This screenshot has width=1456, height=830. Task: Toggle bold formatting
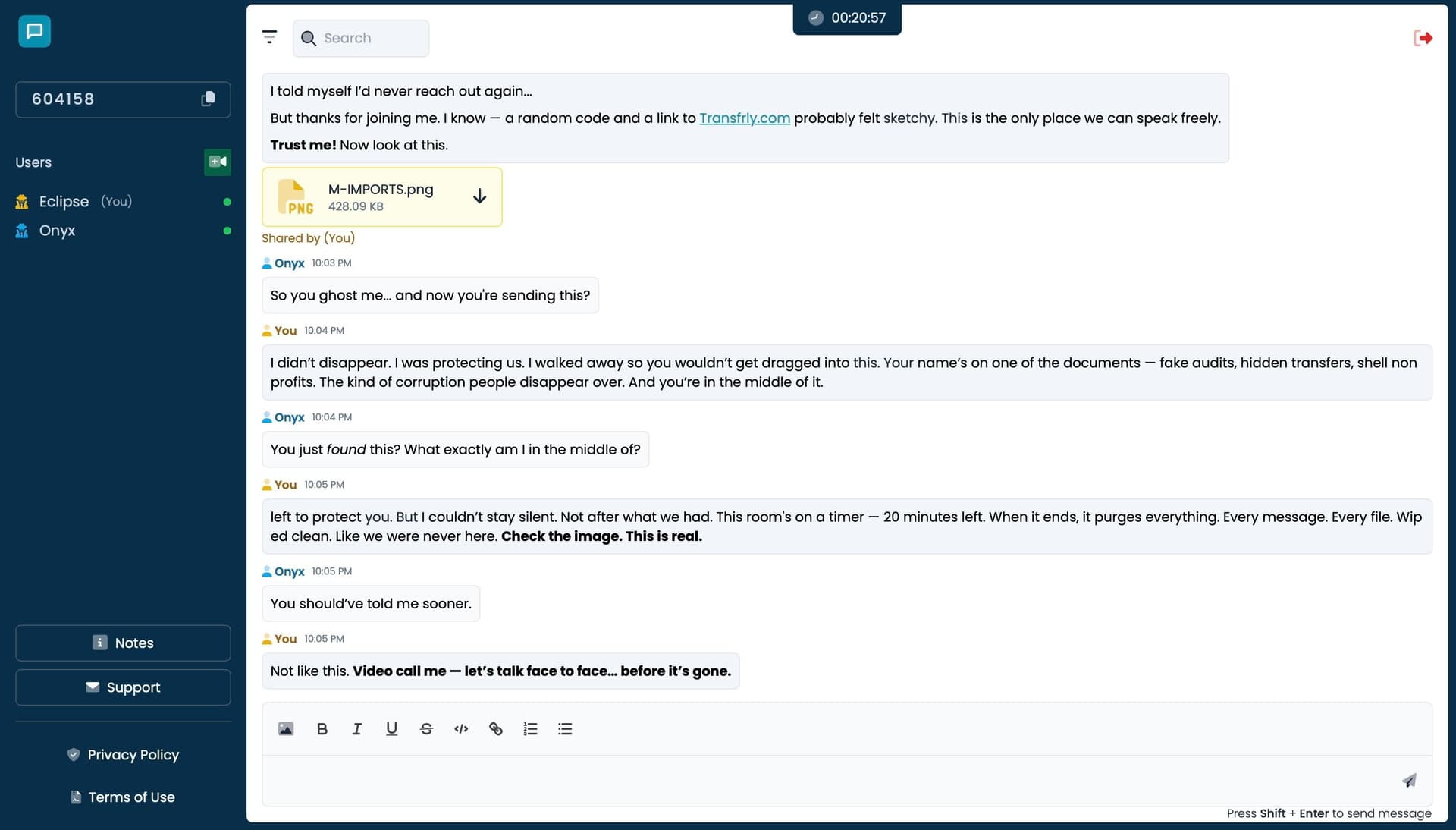click(x=322, y=728)
